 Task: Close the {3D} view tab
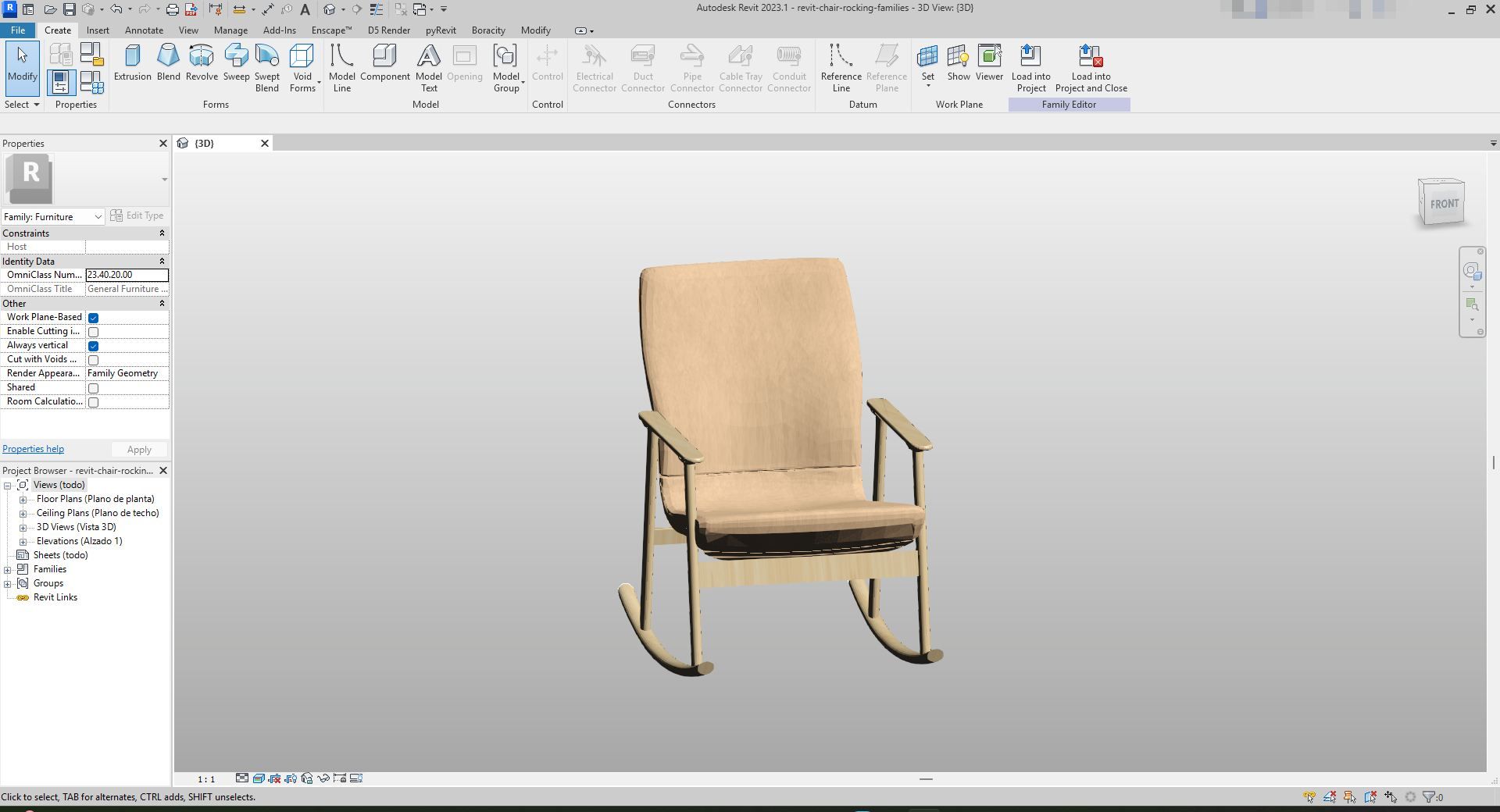(265, 144)
